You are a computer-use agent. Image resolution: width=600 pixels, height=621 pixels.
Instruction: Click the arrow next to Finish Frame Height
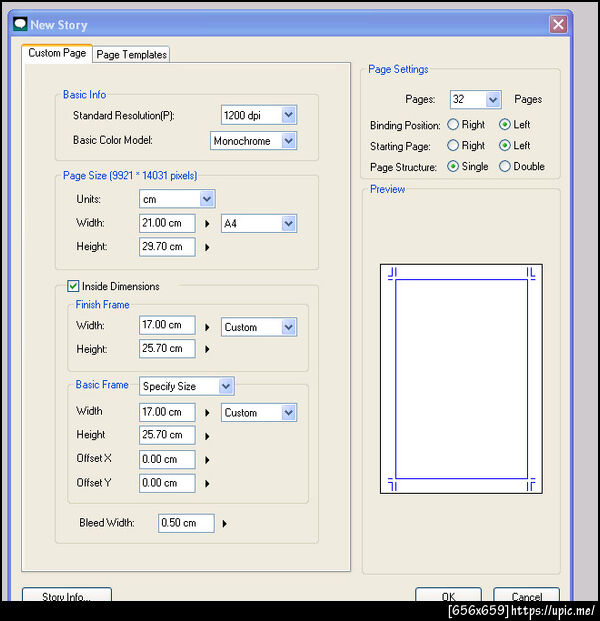pyautogui.click(x=207, y=349)
